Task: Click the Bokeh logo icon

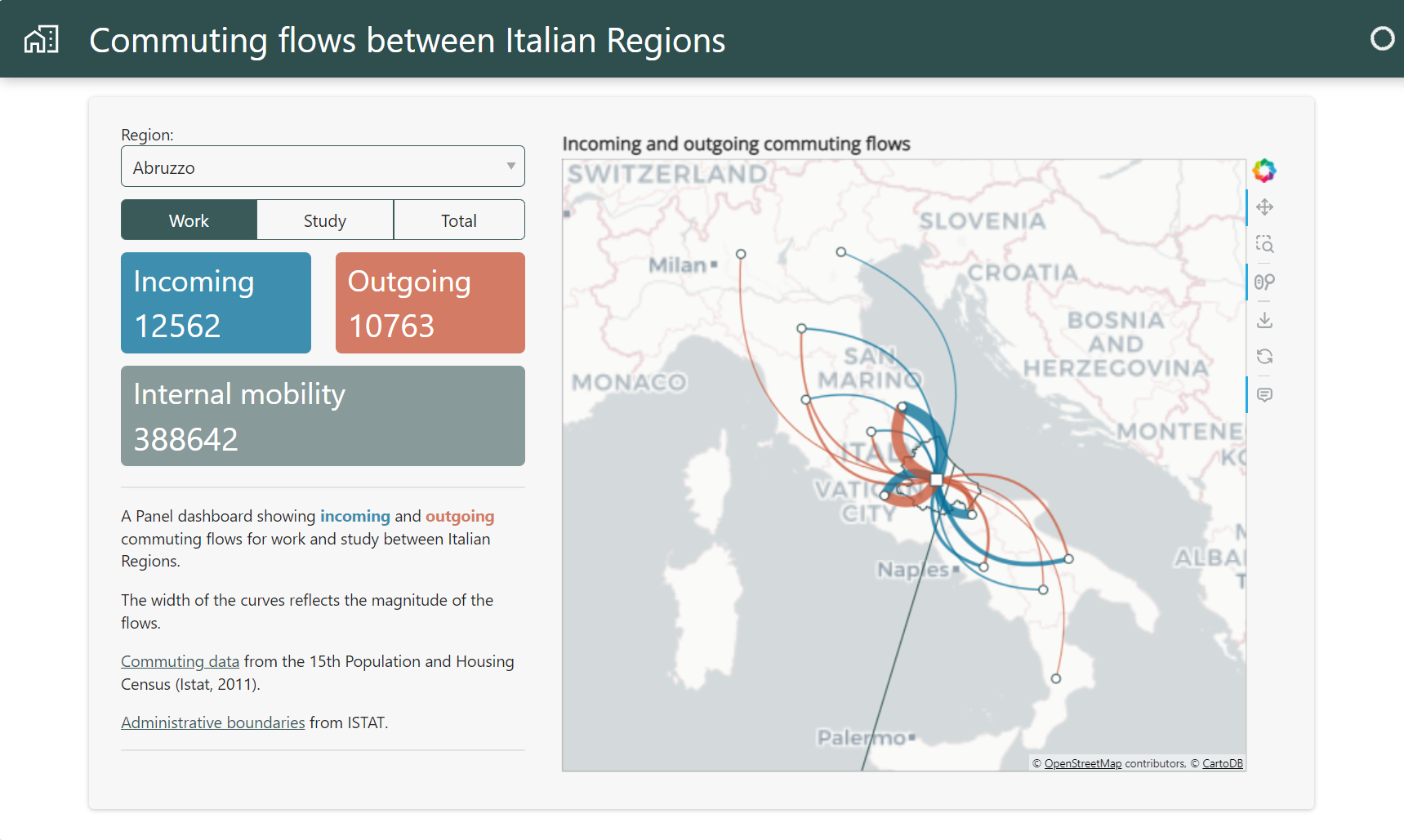Action: [1264, 171]
